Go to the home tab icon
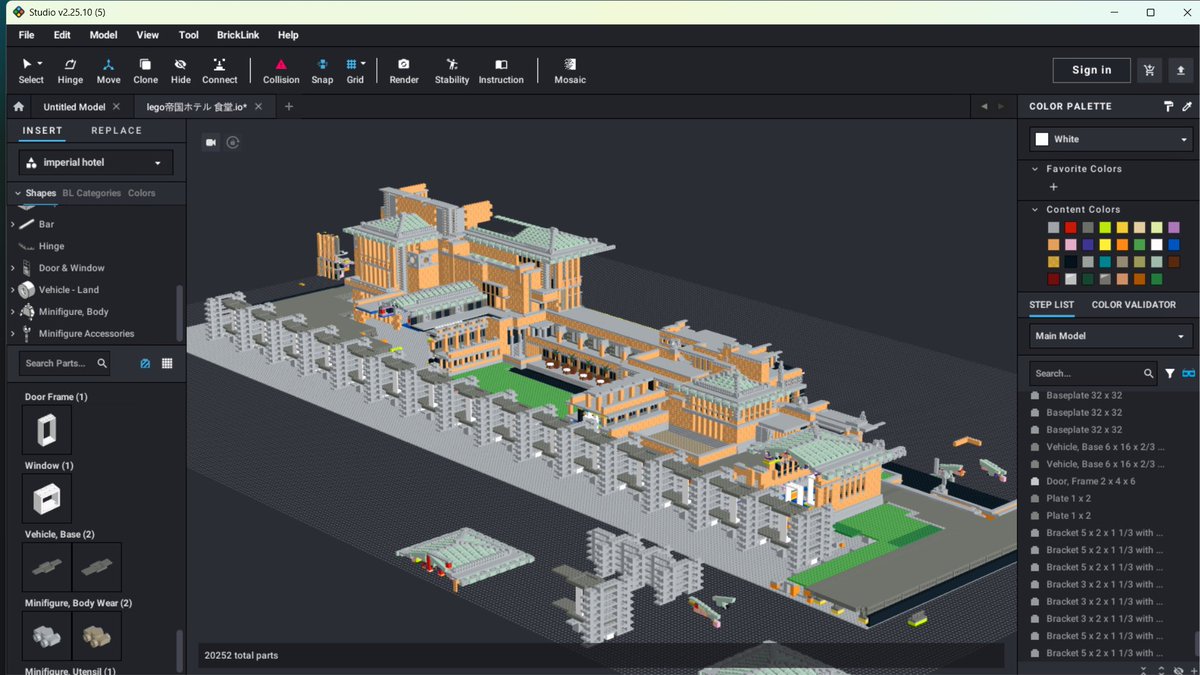 click(x=18, y=106)
